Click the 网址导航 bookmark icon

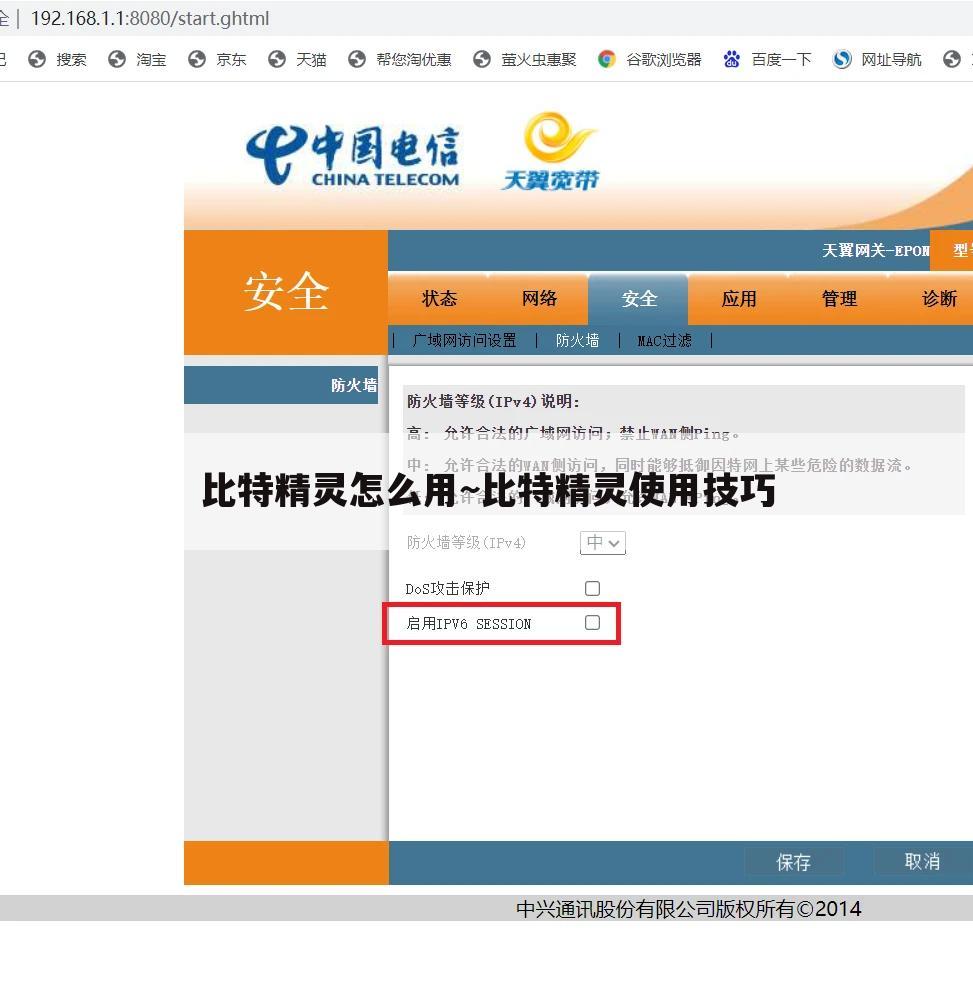click(842, 59)
